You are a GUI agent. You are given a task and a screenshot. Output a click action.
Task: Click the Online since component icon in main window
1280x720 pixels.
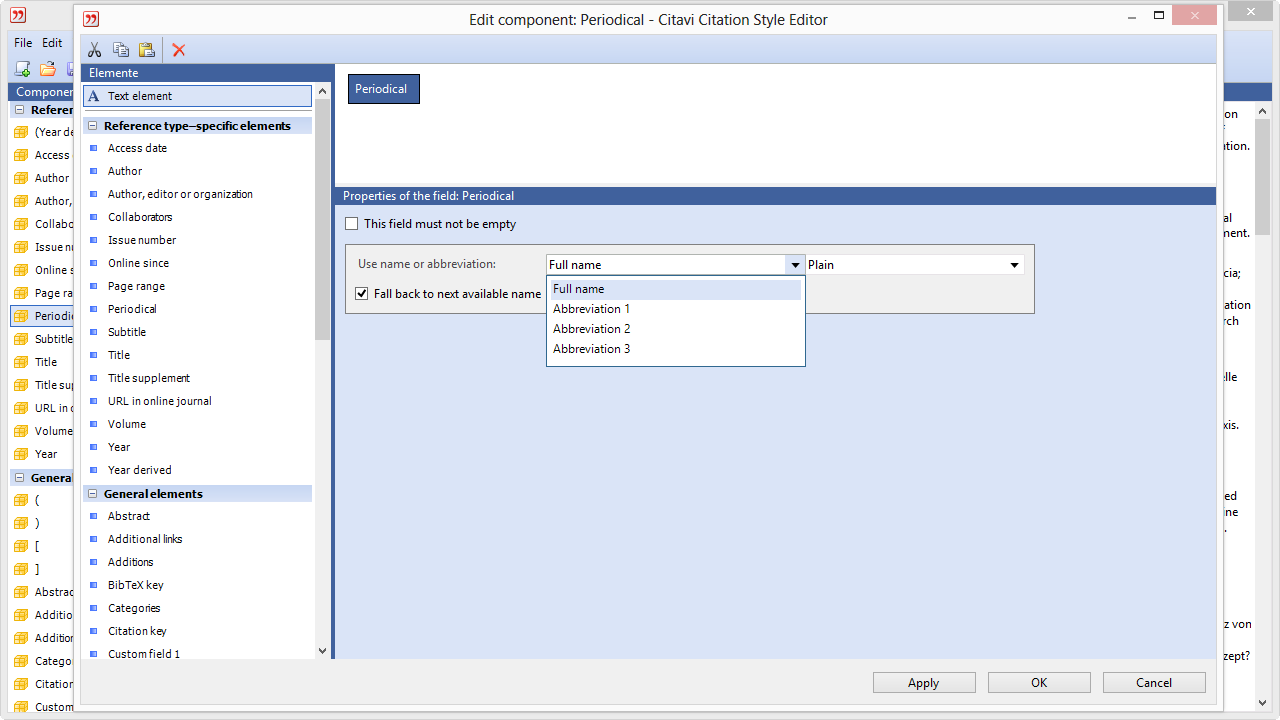click(x=21, y=270)
